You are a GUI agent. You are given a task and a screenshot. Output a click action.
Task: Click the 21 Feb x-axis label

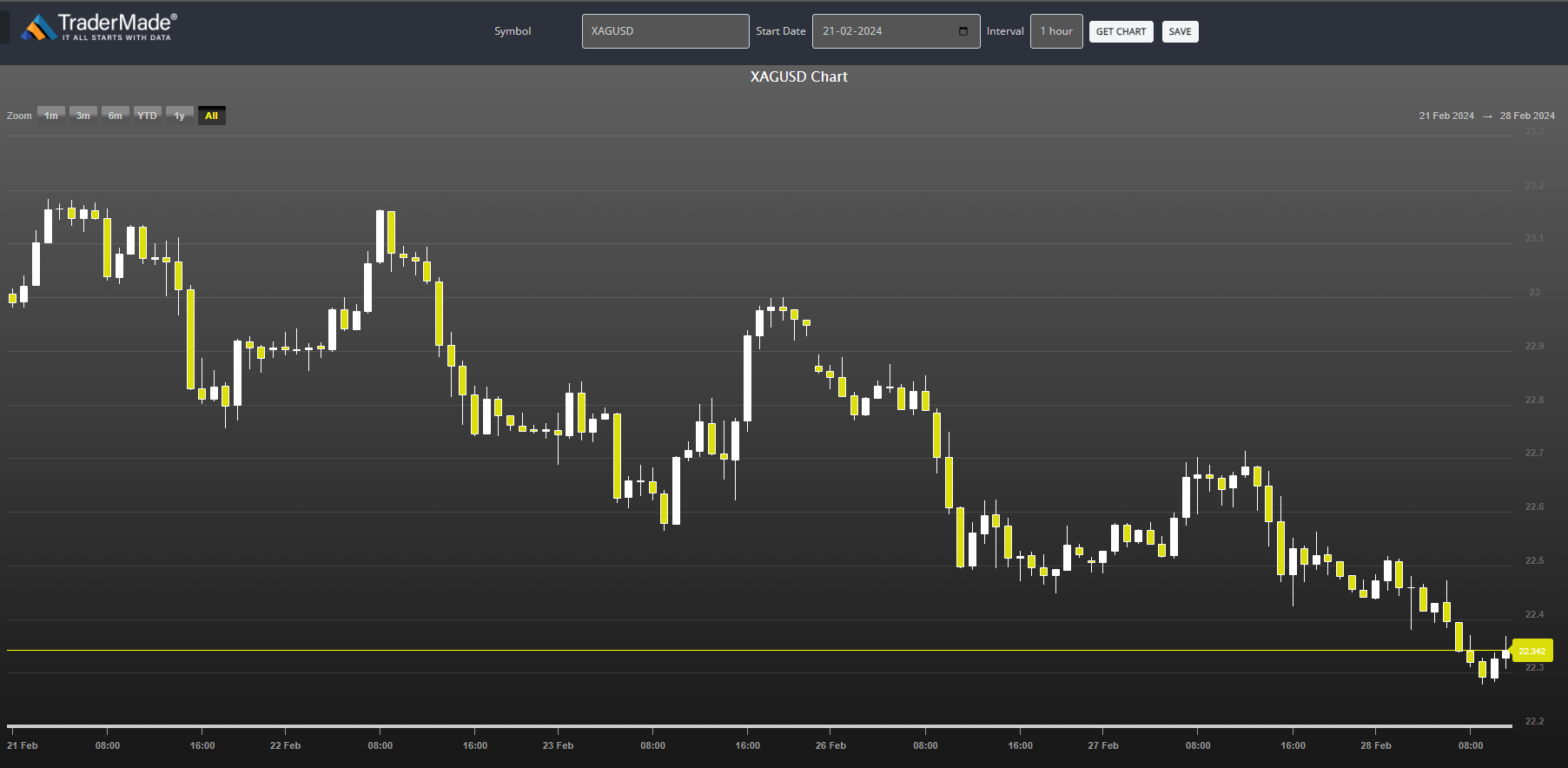click(23, 745)
